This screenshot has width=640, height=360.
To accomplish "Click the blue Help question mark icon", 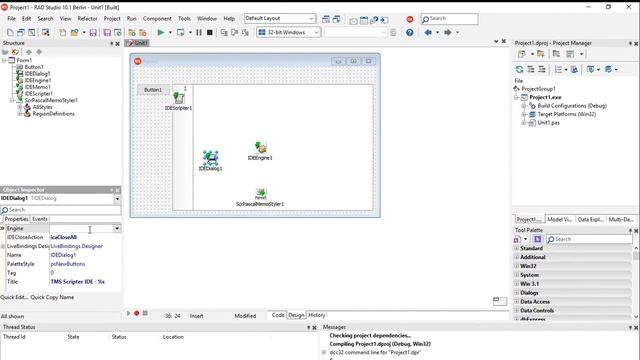I will coord(409,32).
